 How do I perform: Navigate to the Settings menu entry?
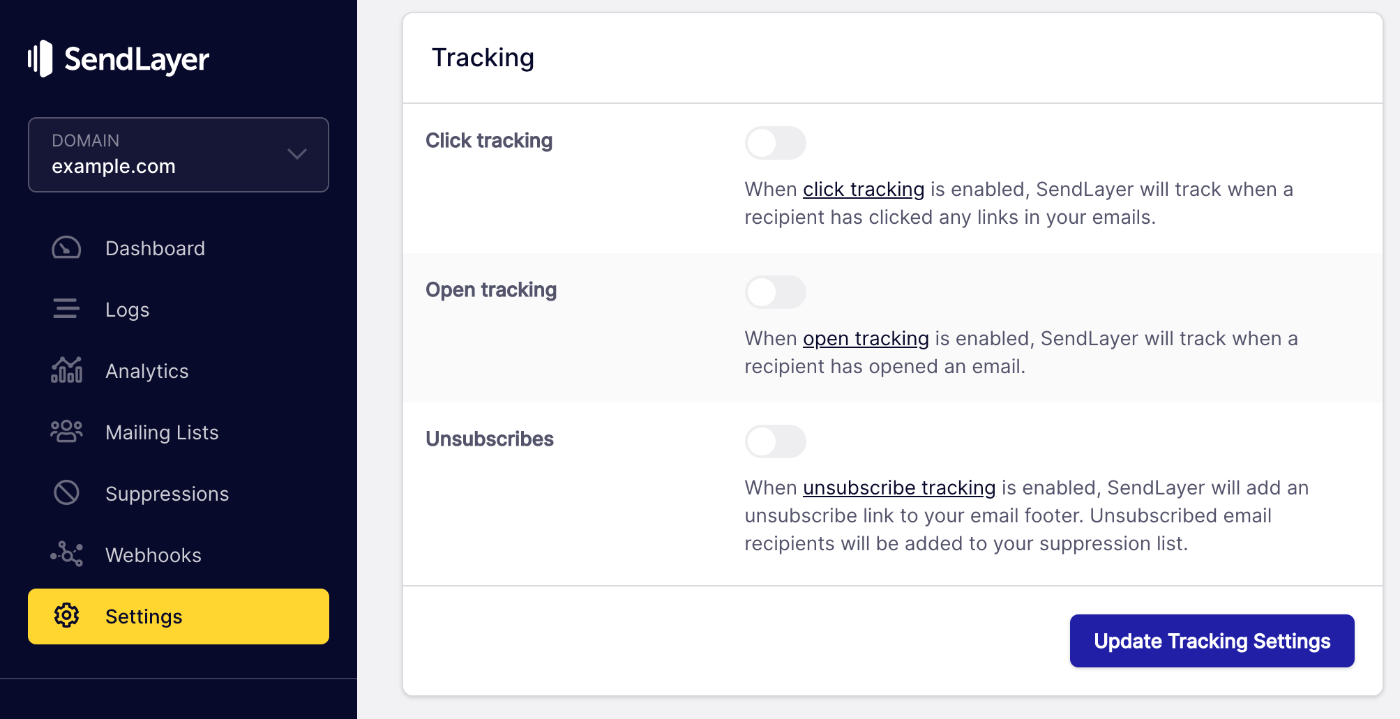pos(143,616)
